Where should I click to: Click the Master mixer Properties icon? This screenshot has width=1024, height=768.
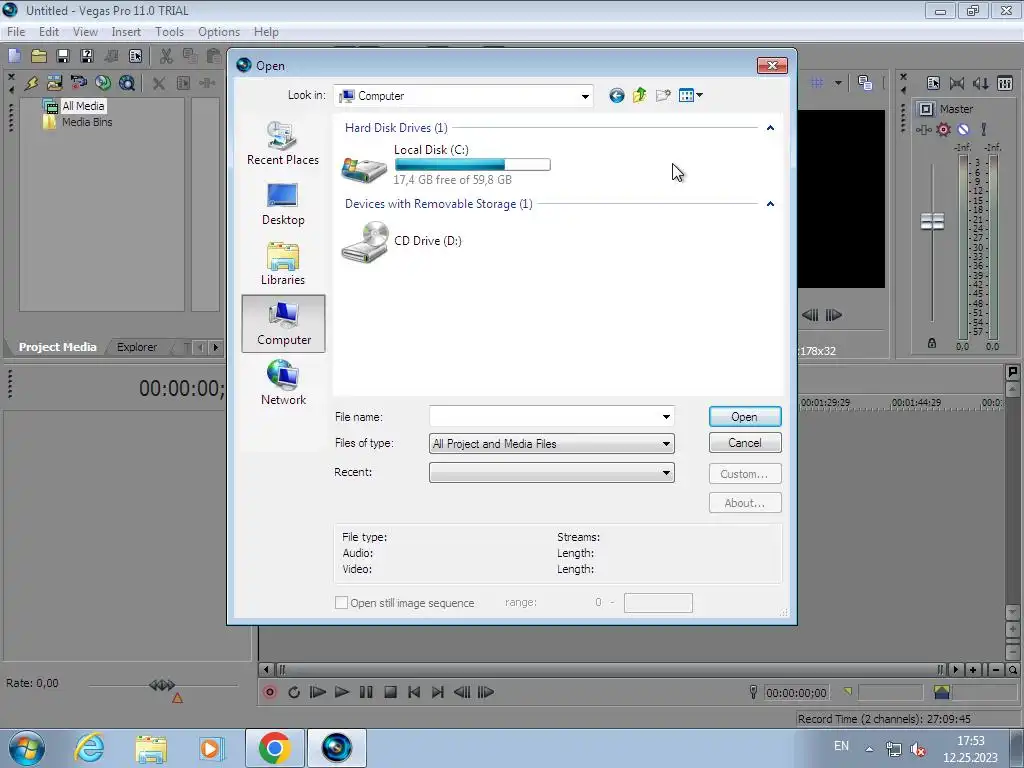click(x=933, y=83)
